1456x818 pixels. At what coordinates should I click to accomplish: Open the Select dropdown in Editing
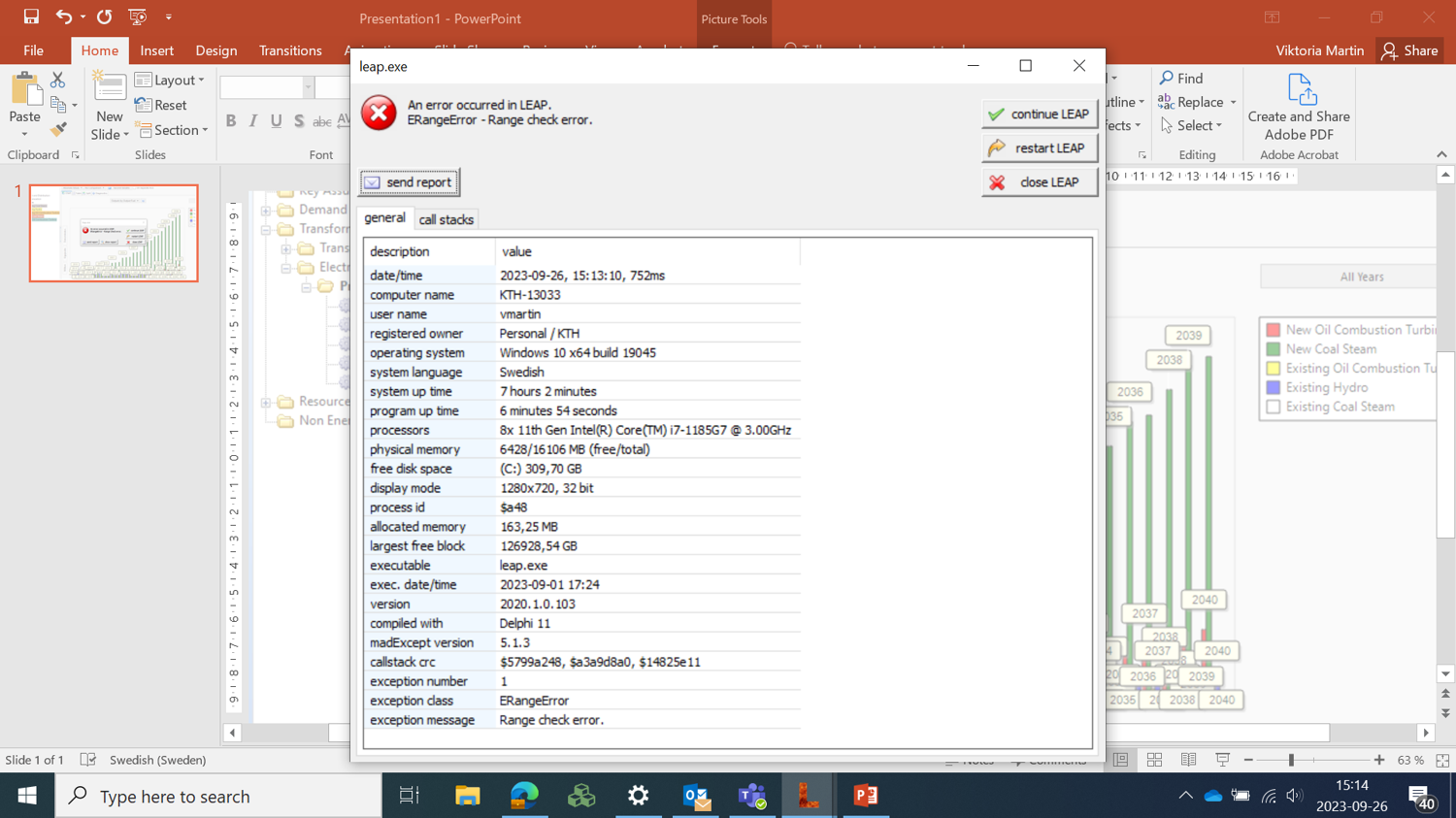(1191, 125)
